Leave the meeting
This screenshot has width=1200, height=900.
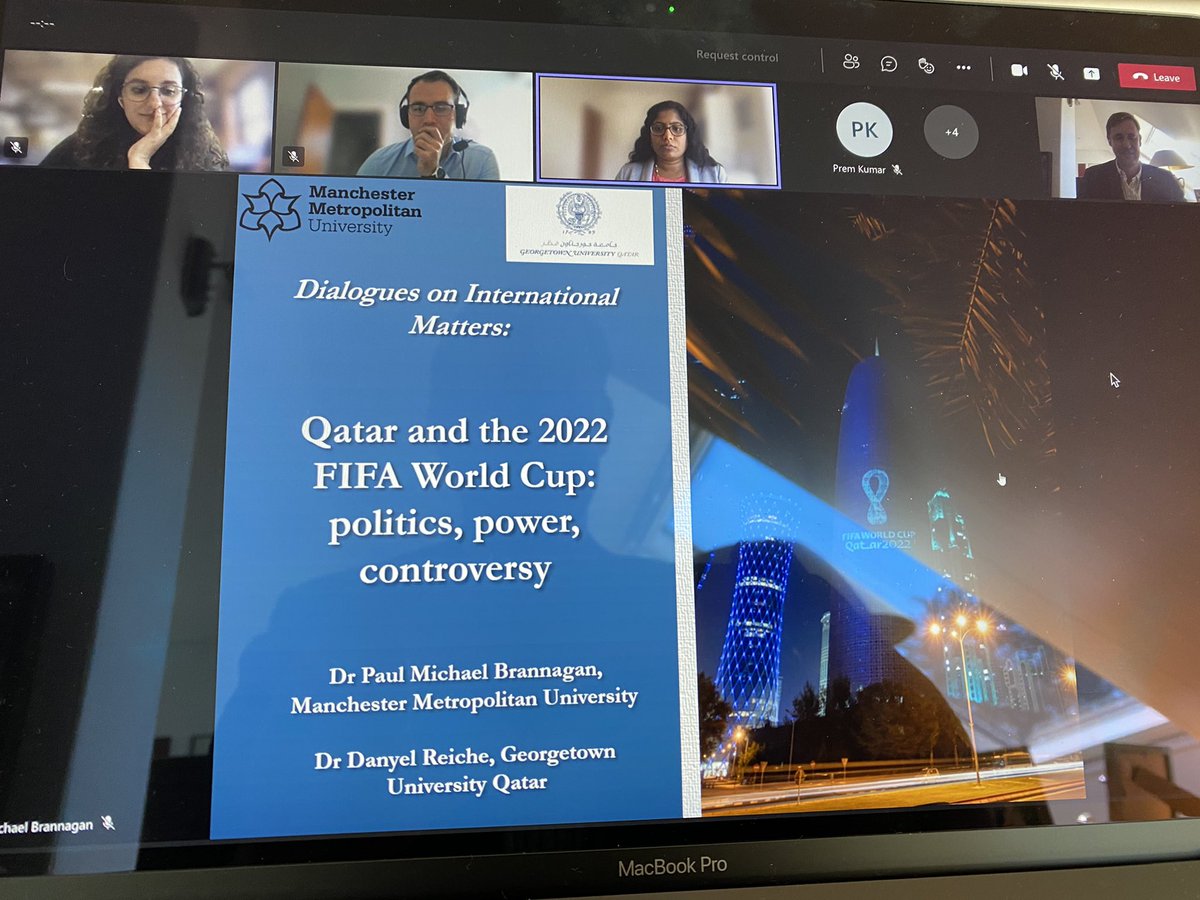(x=1156, y=77)
